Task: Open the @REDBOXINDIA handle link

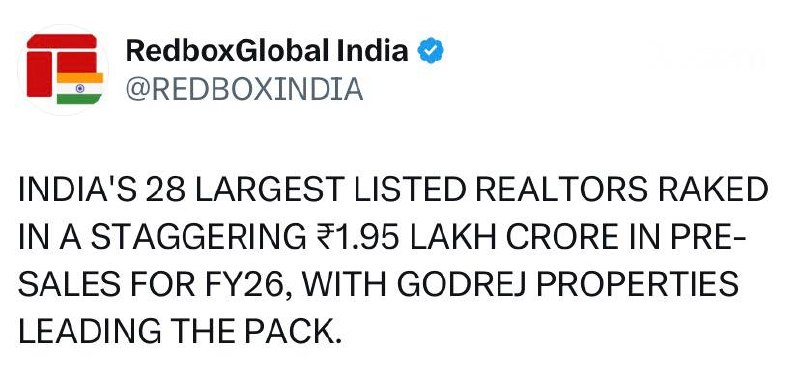Action: click(244, 90)
